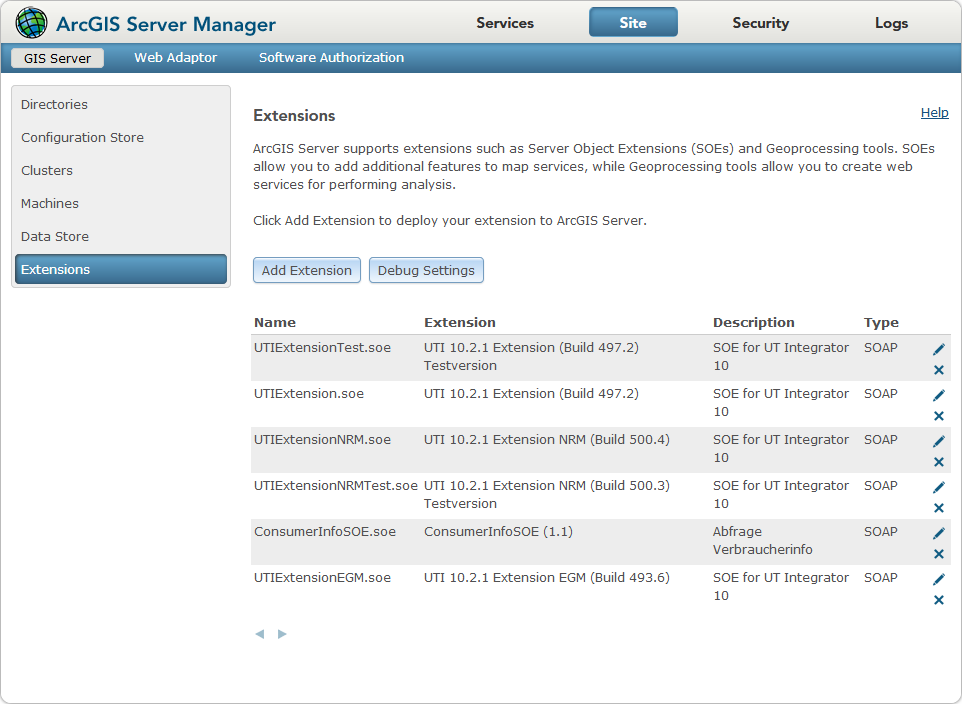Select the Site tab
This screenshot has height=704, width=962.
click(633, 23)
